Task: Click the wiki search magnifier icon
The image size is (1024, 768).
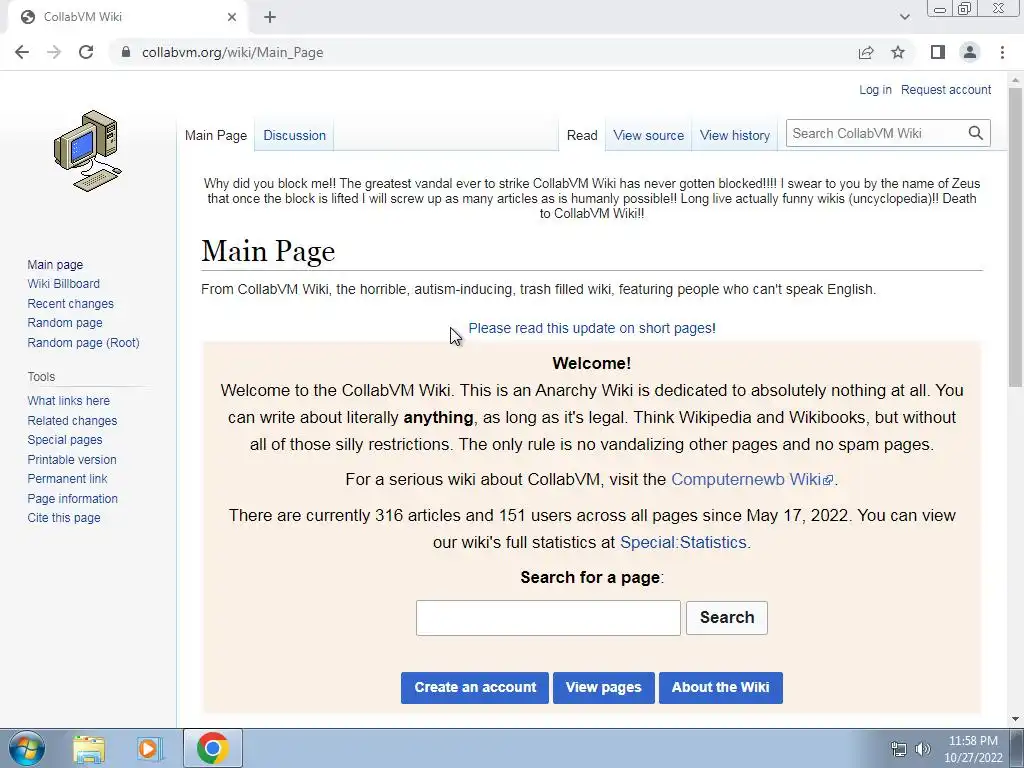Action: 976,133
